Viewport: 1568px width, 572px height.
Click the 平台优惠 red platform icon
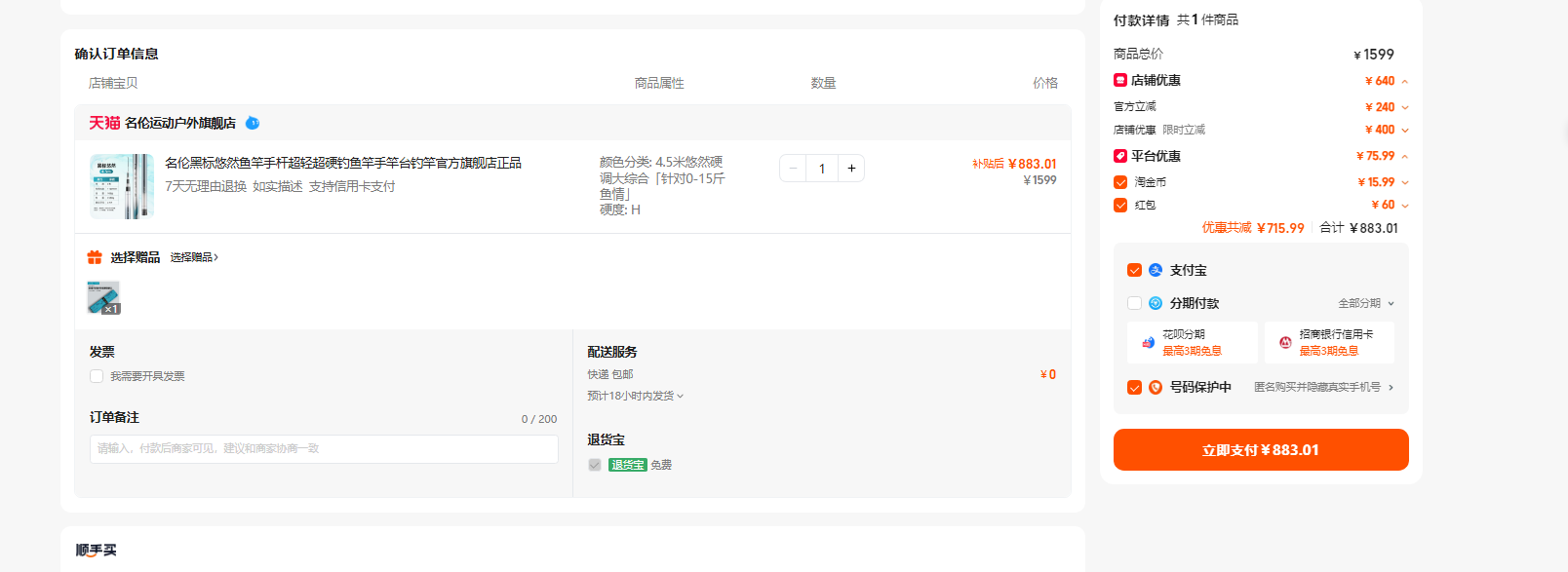(x=1120, y=156)
